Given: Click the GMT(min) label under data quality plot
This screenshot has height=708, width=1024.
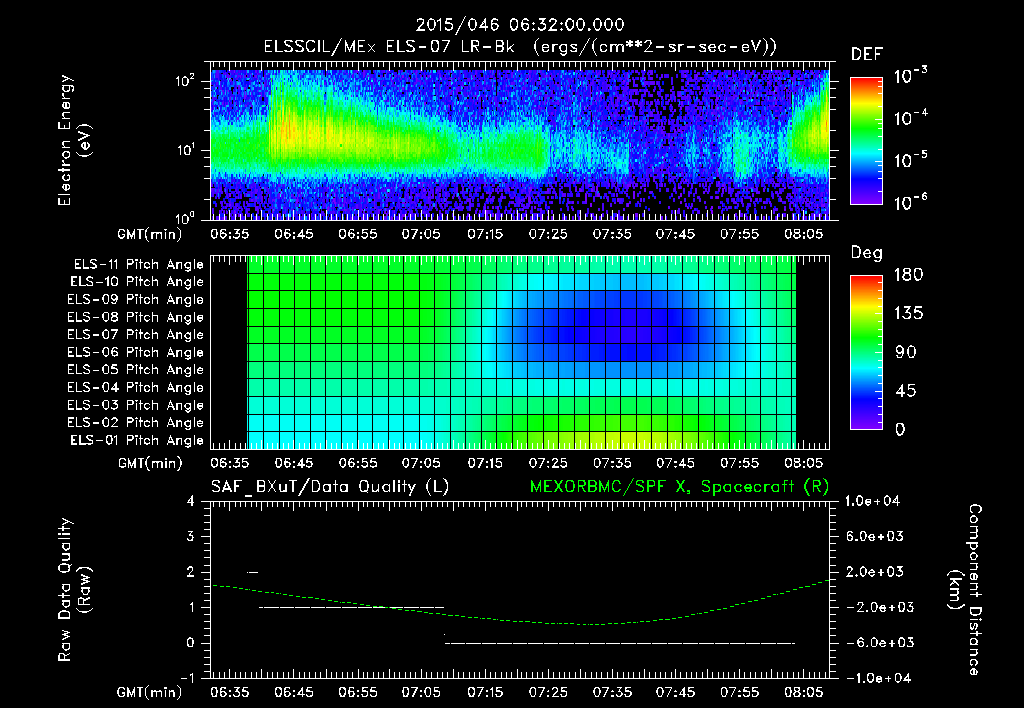Looking at the screenshot, I should click(150, 692).
